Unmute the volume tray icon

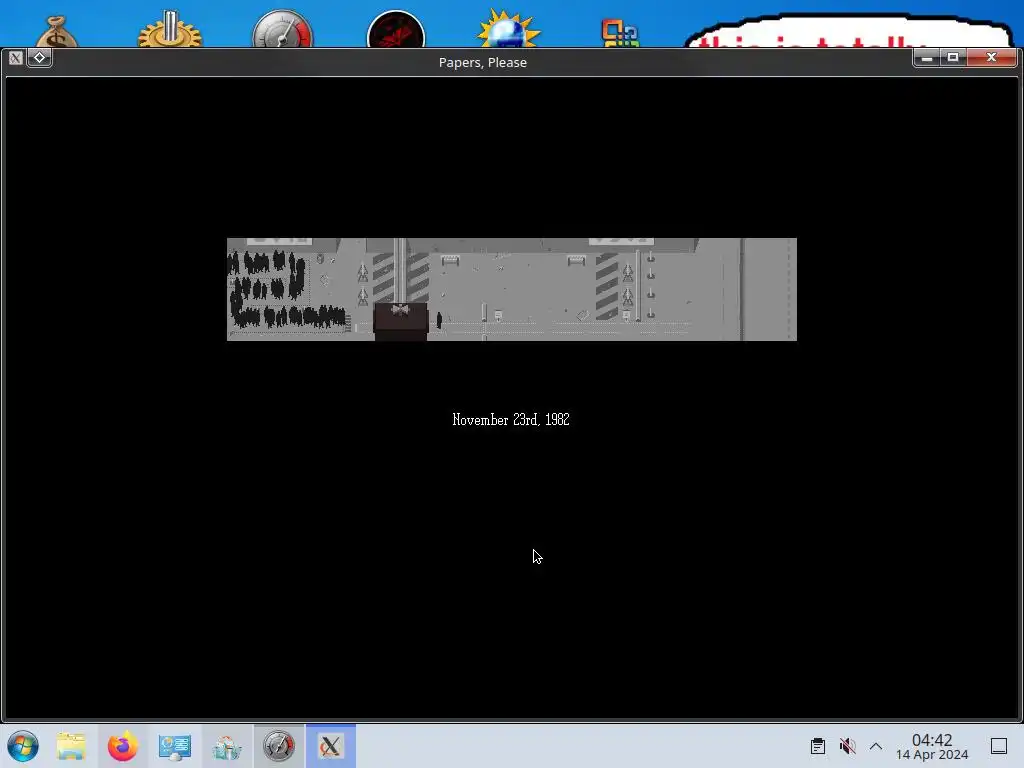point(847,746)
